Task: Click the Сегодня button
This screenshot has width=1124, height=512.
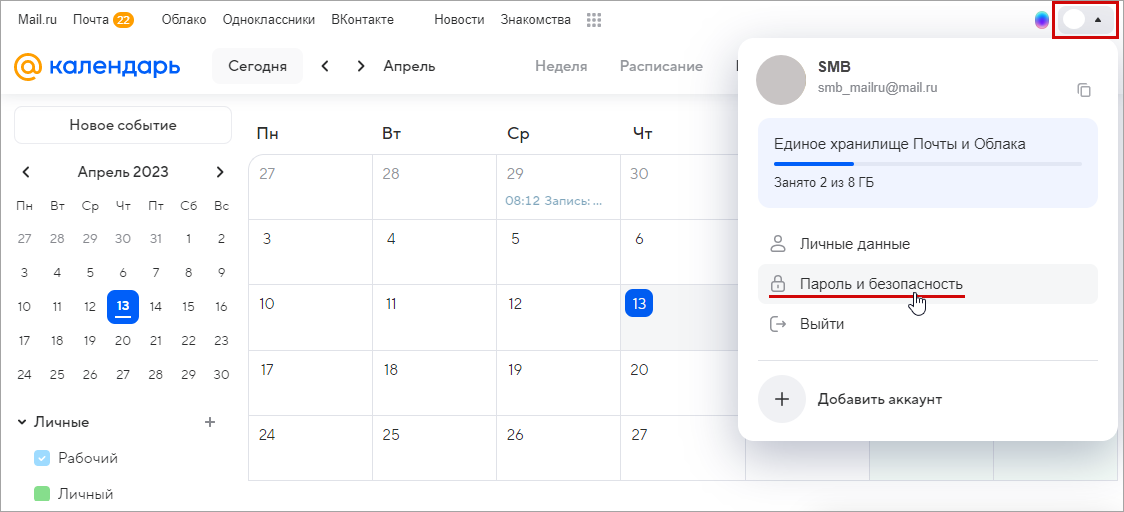Action: 257,67
